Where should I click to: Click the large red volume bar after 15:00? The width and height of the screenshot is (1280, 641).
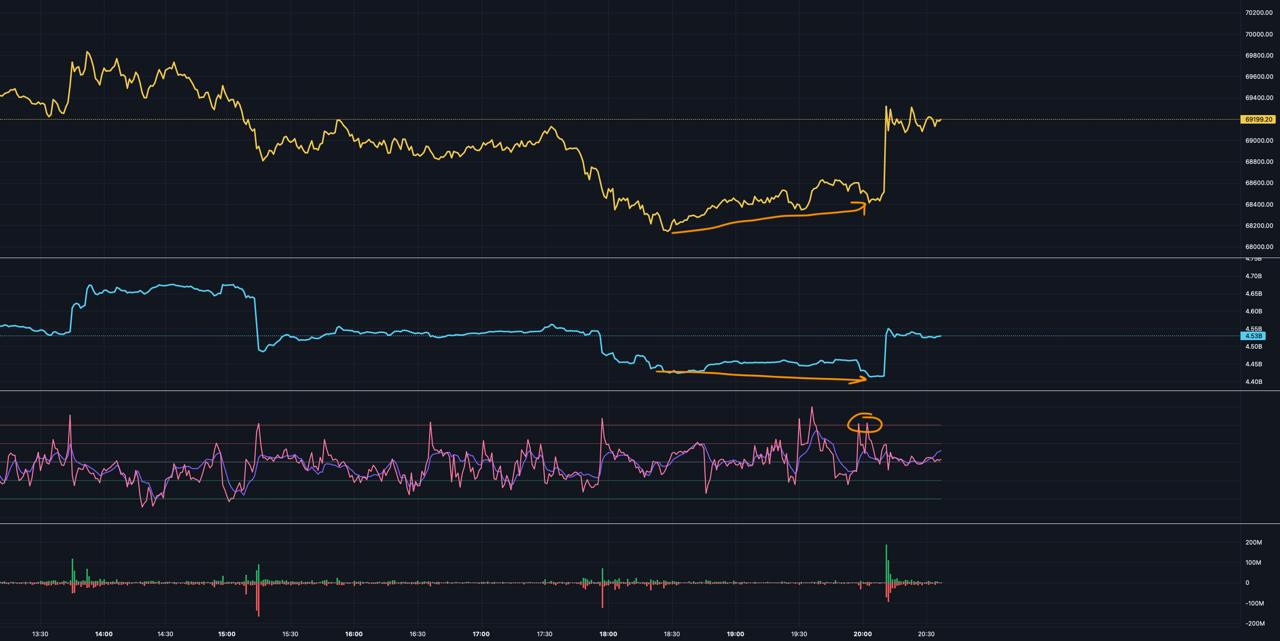click(258, 598)
